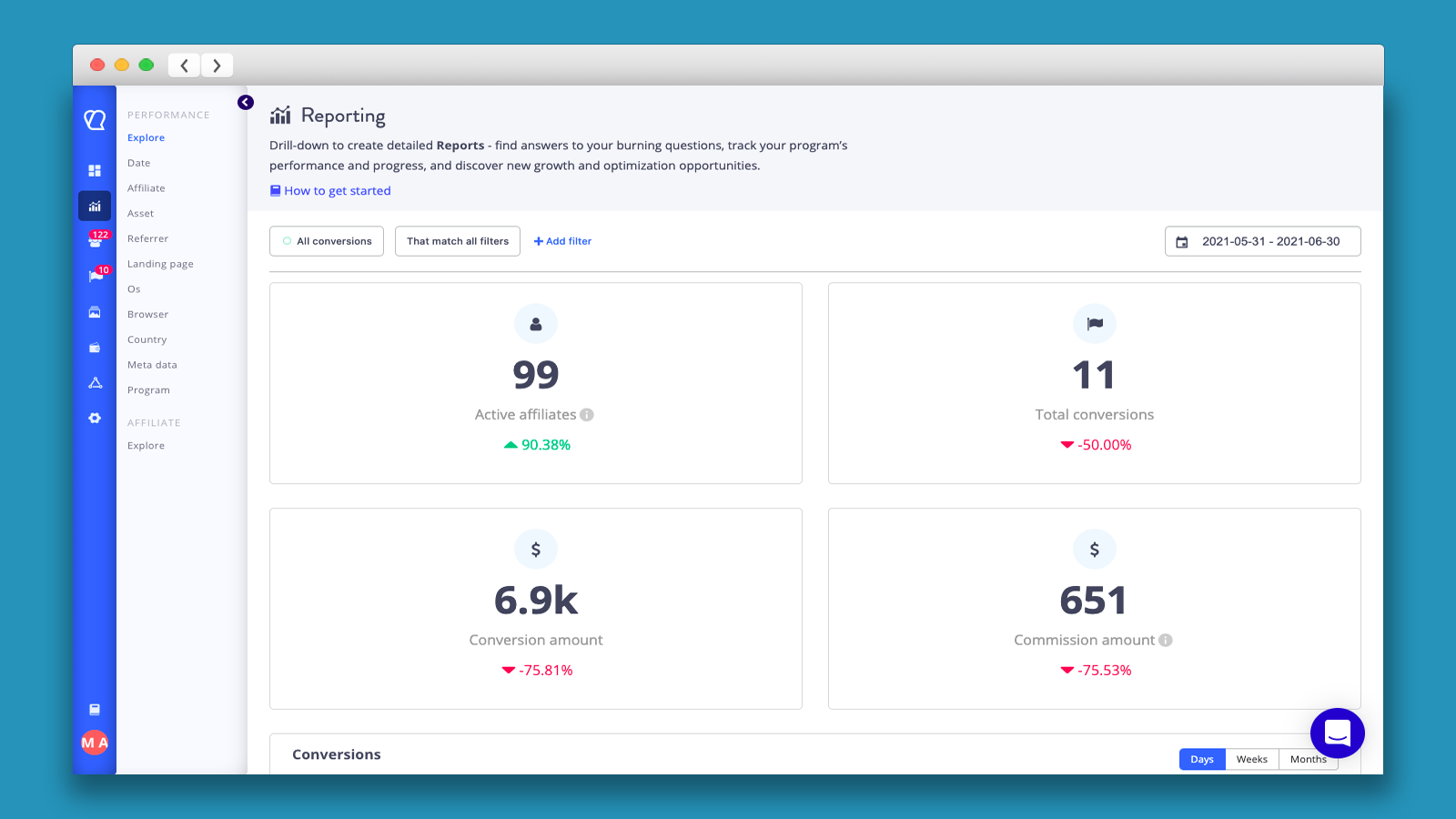Open the settings gear icon in sidebar
1456x819 pixels.
(95, 419)
